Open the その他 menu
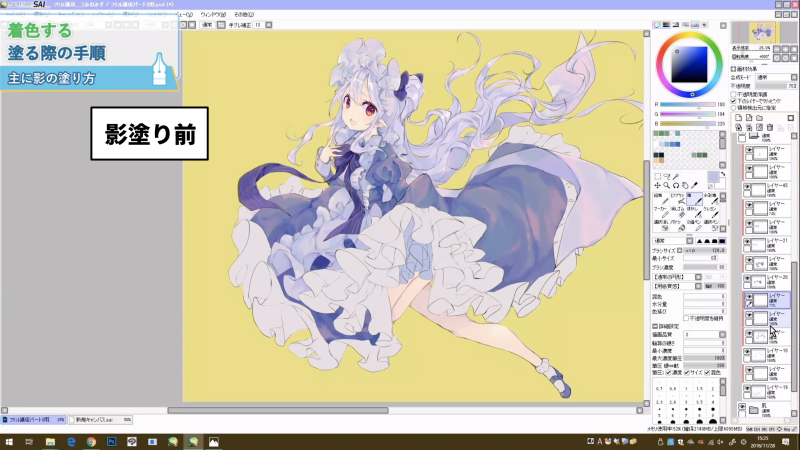The height and width of the screenshot is (450, 800). pyautogui.click(x=244, y=15)
